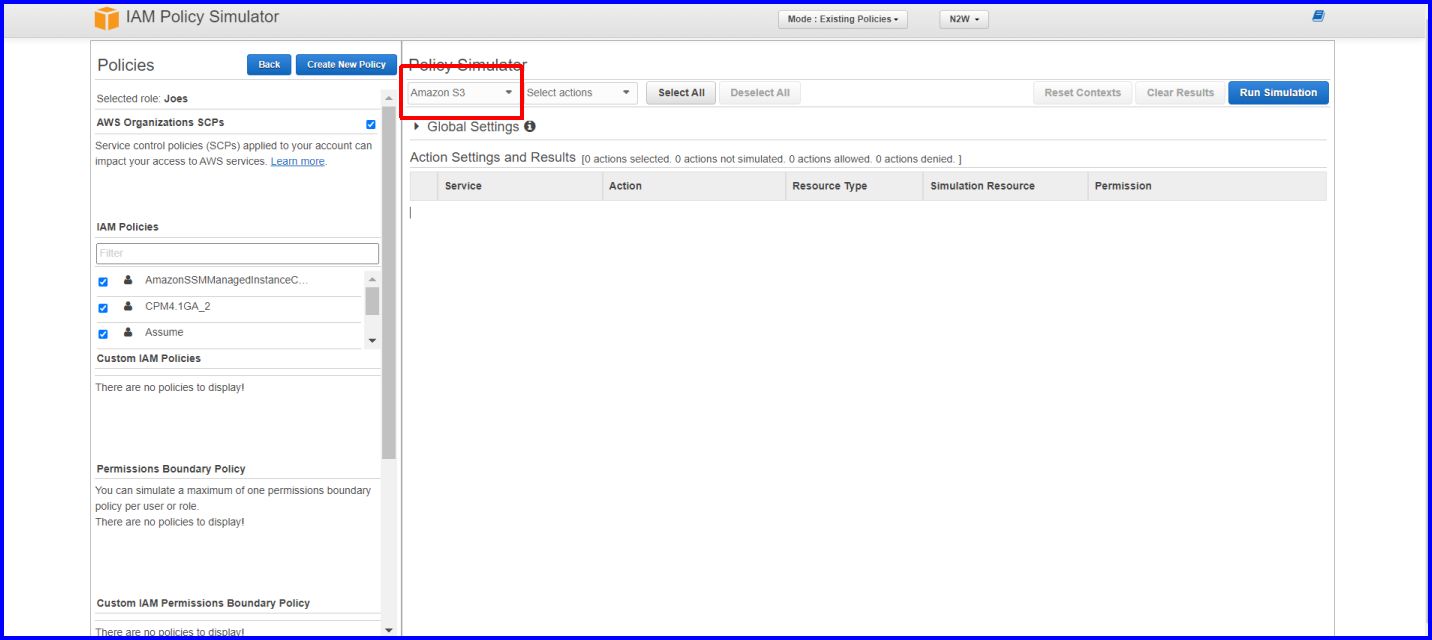Viewport: 1432px width, 640px height.
Task: Open the Amazon S3 service dropdown
Action: [x=463, y=93]
